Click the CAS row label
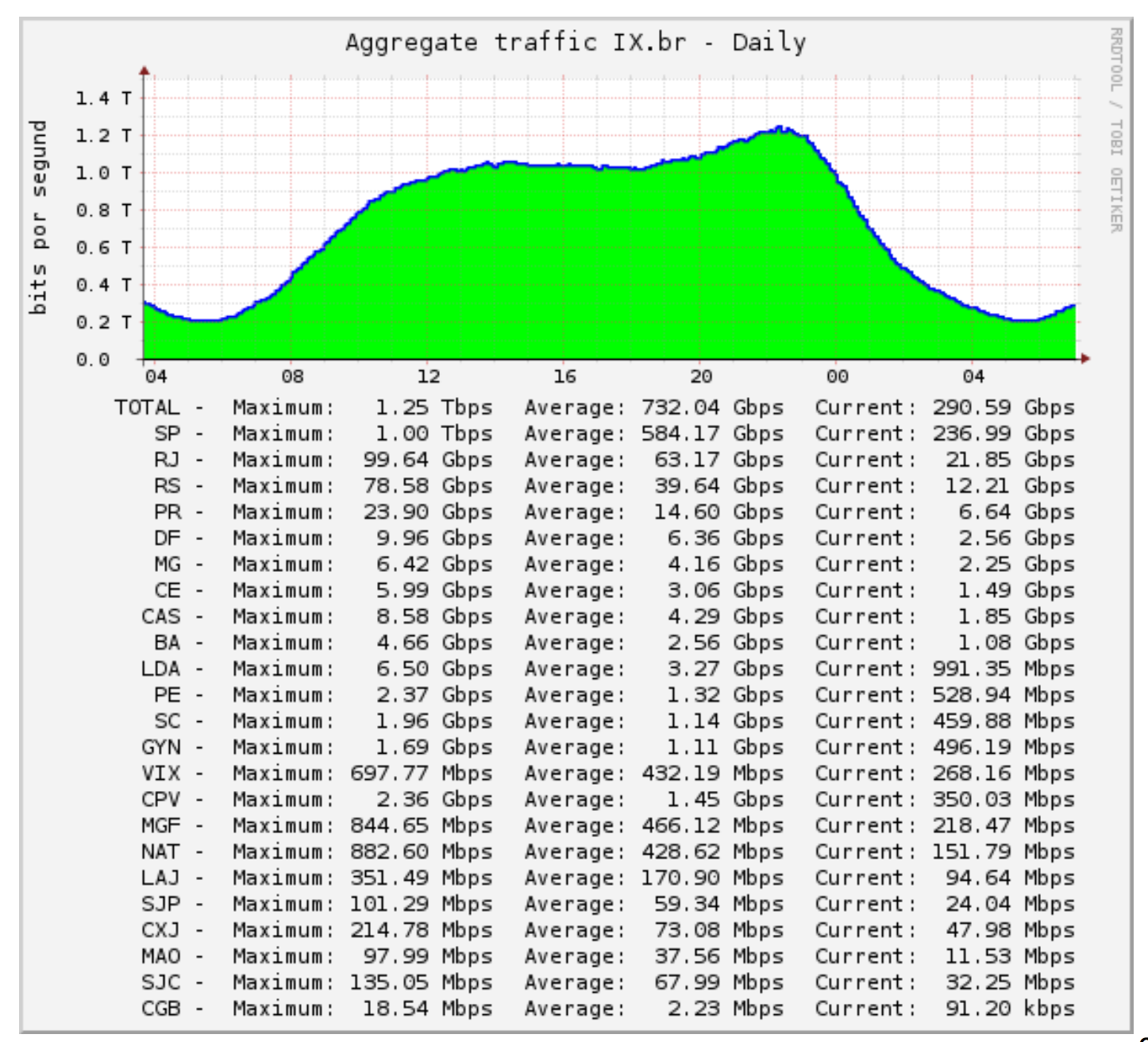This screenshot has height=1042, width=1148. pos(160,617)
